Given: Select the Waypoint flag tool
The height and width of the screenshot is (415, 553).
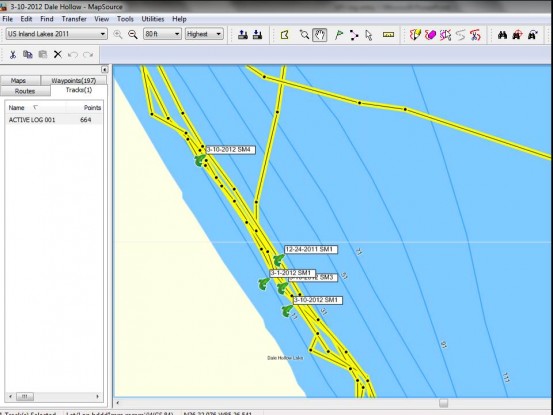Looking at the screenshot, I should 339,35.
